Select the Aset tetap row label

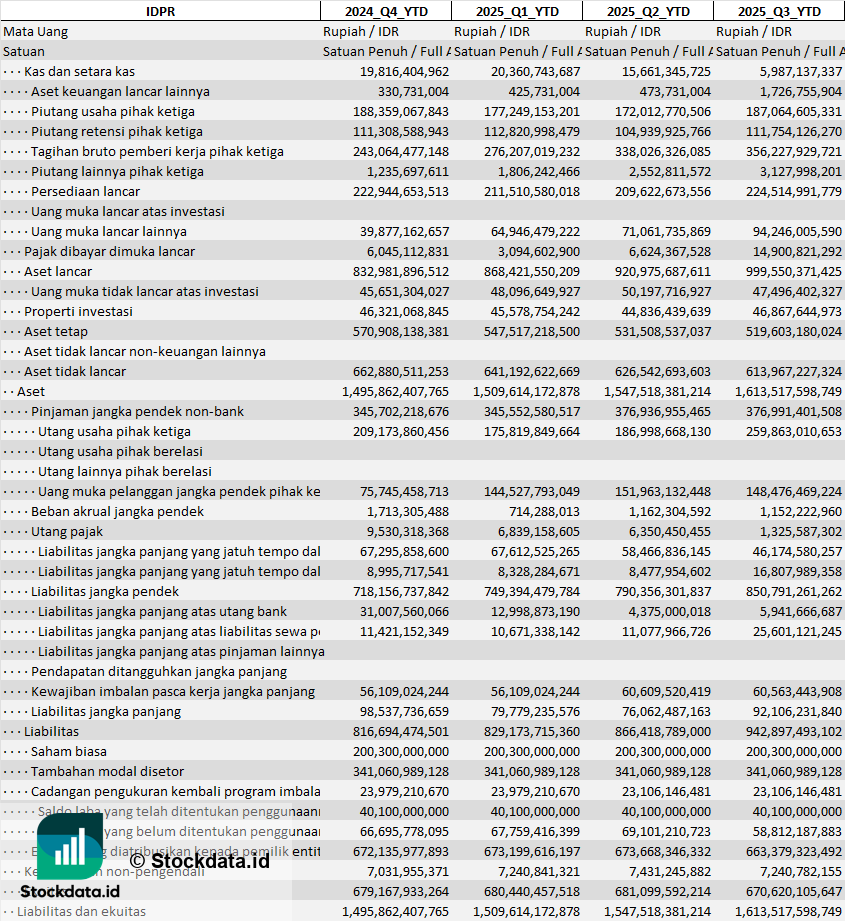tap(56, 331)
